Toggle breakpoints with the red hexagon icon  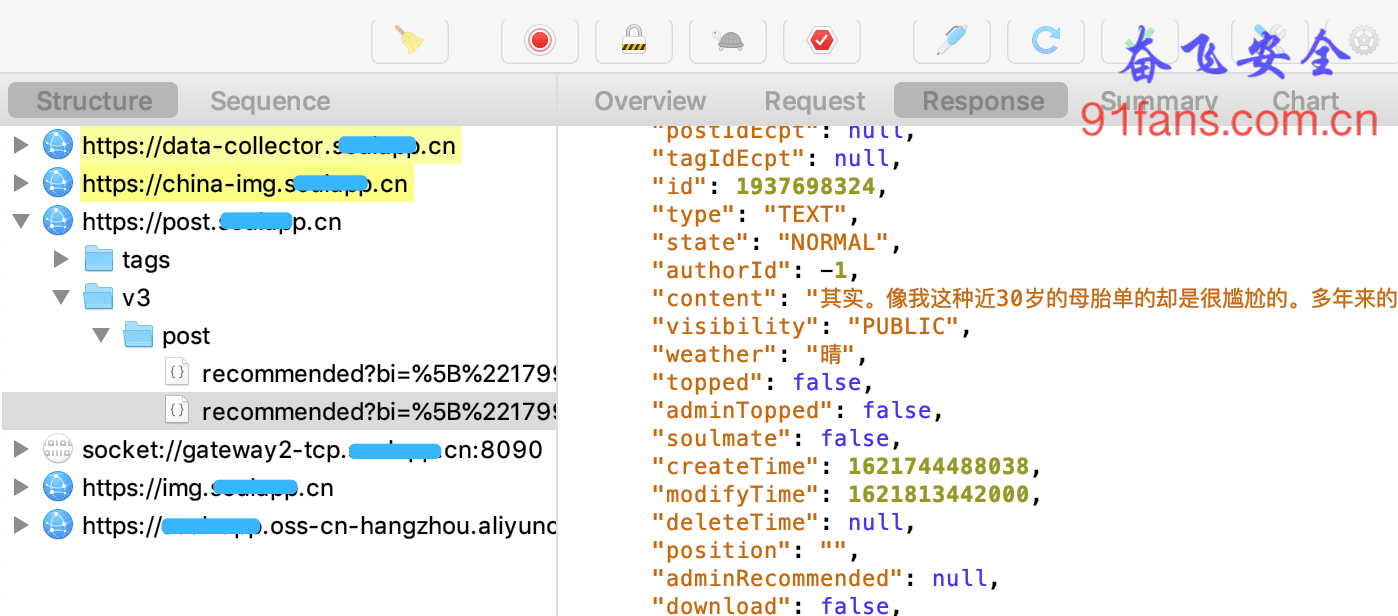pos(822,40)
